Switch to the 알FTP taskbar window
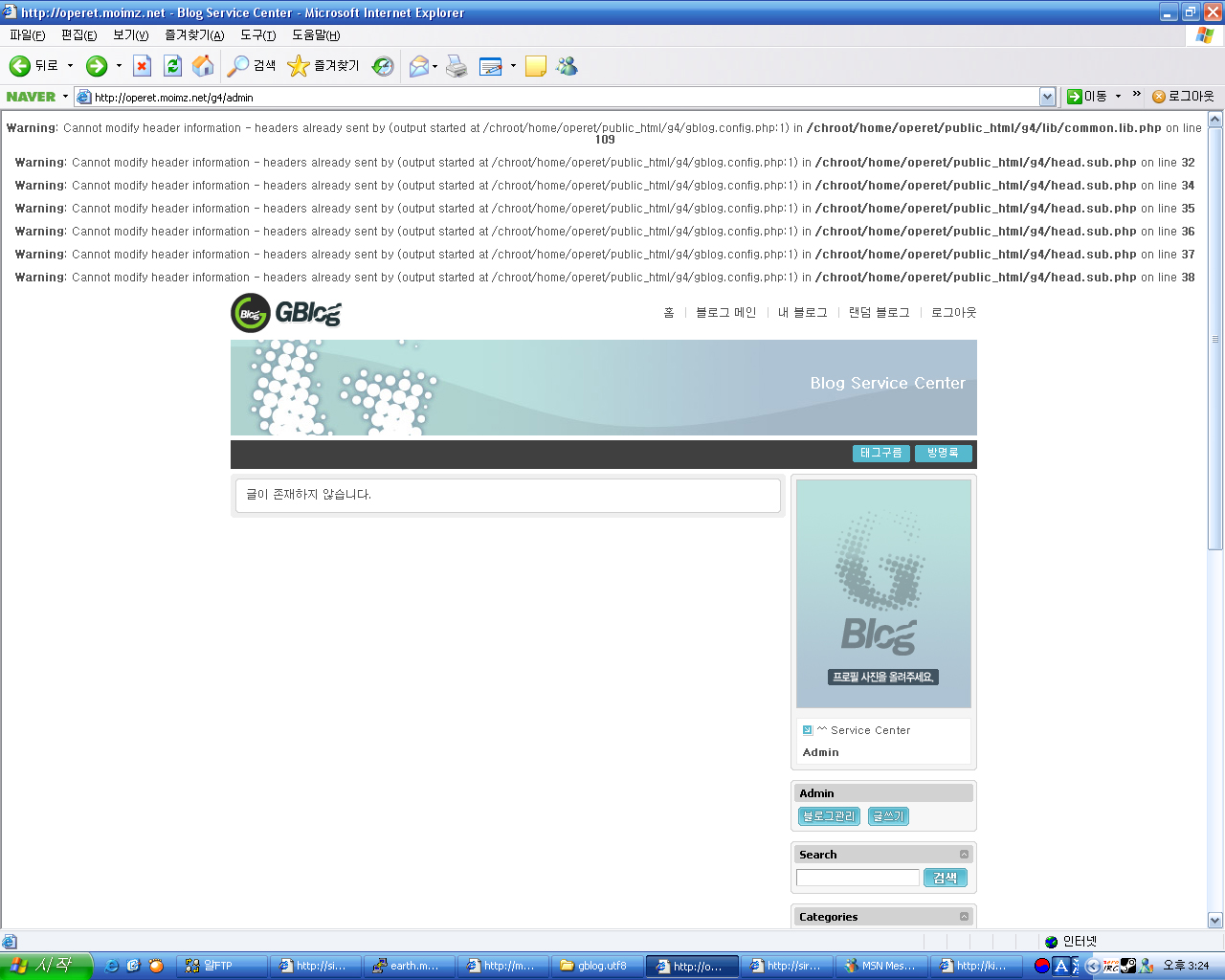 [222, 966]
